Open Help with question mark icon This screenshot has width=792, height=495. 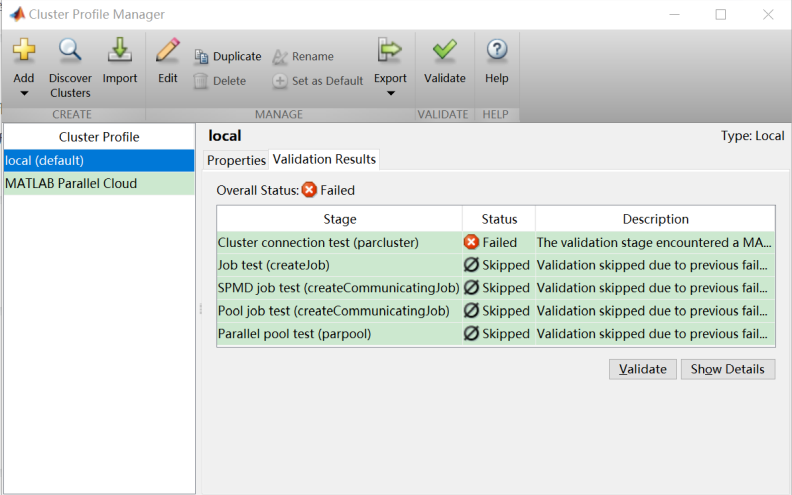point(497,50)
